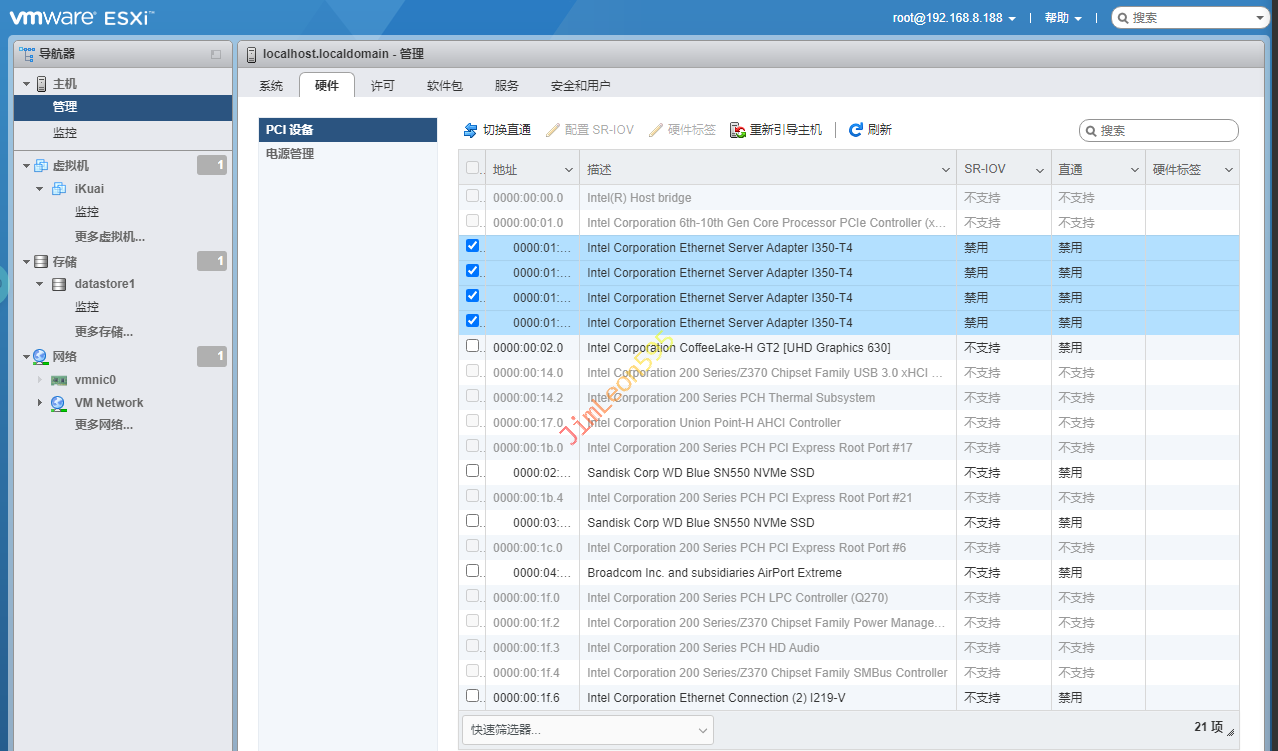Tick the Broadcom AirPort Extreme checkbox
Viewport: 1278px width, 751px height.
point(473,571)
